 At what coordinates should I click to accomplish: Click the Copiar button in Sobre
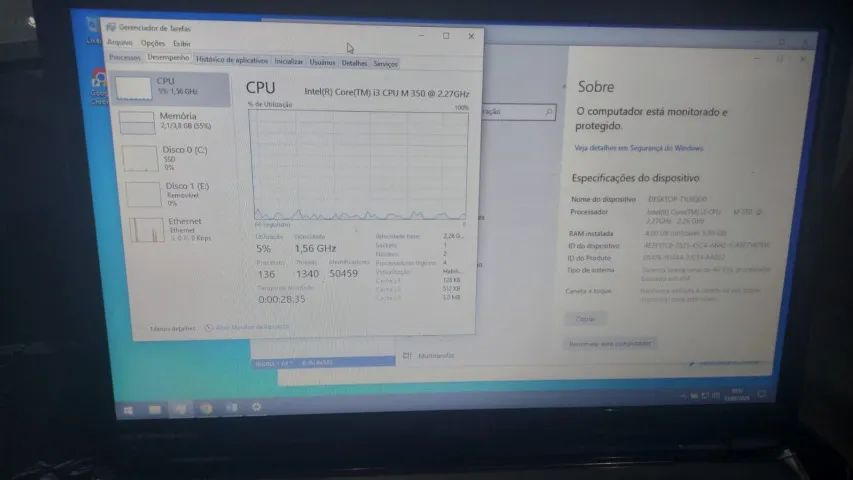pos(585,319)
